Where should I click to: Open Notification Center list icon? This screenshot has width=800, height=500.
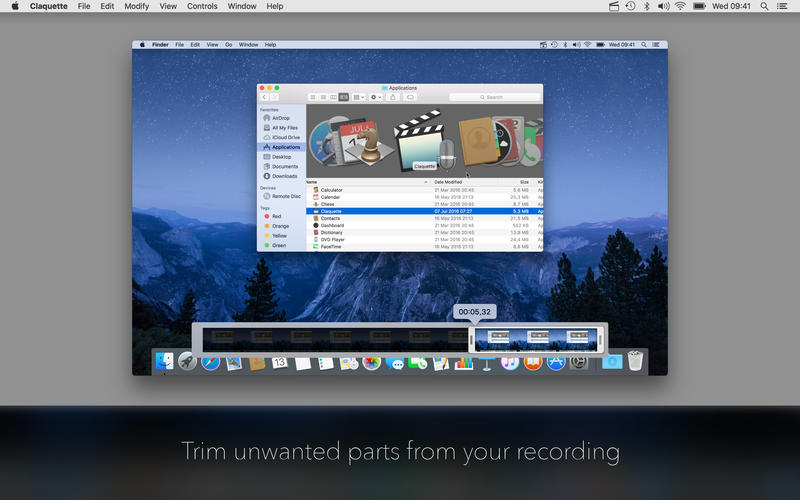[782, 6]
